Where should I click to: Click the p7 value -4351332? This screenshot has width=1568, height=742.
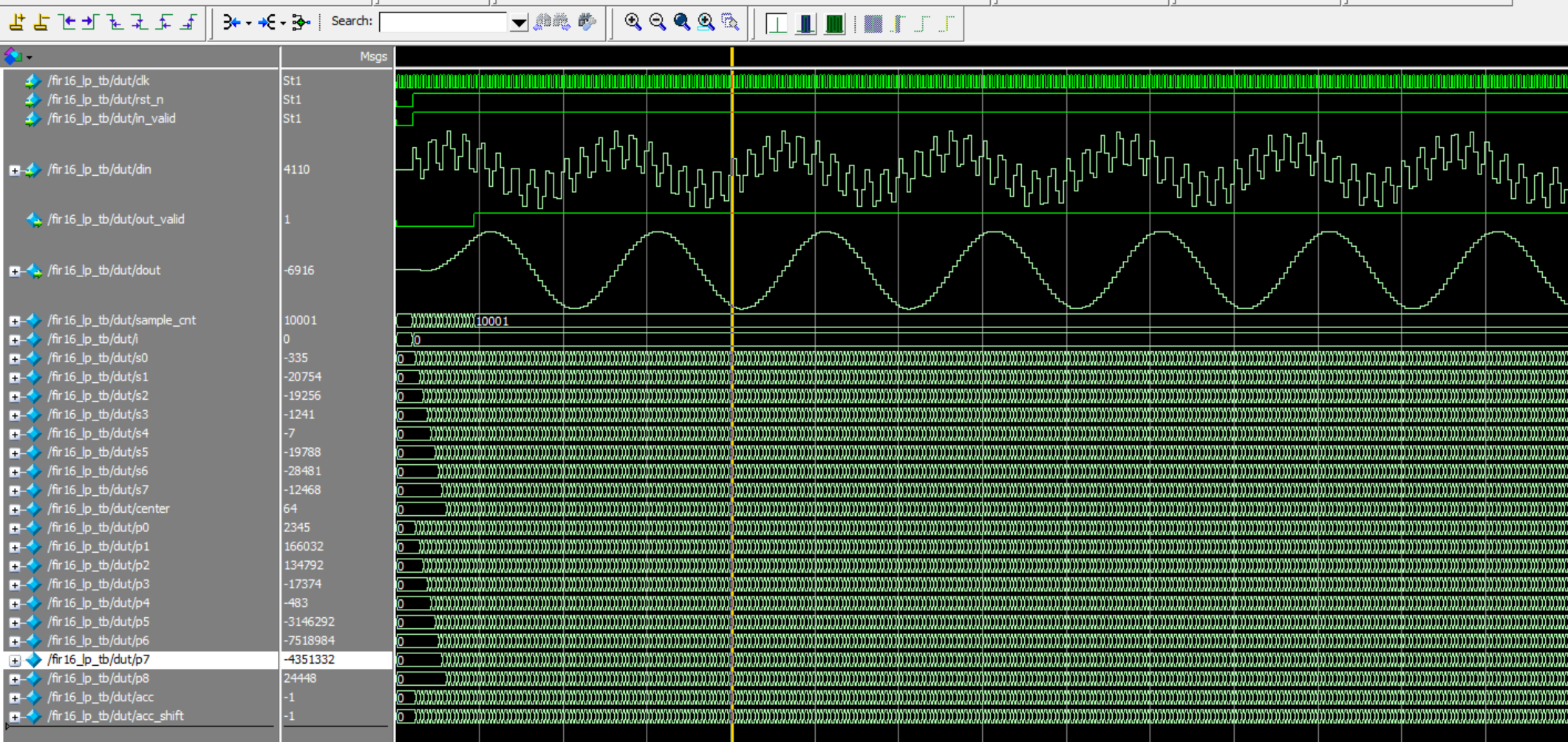(309, 659)
